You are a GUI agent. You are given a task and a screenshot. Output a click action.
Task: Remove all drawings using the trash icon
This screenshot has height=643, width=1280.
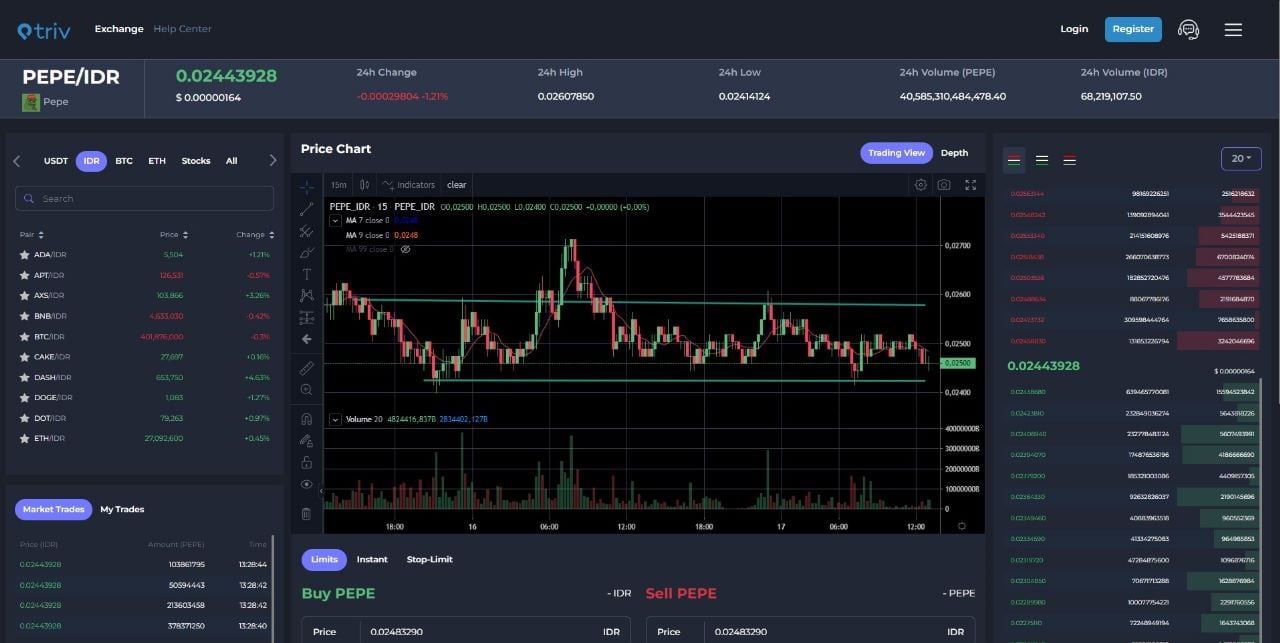(x=307, y=513)
